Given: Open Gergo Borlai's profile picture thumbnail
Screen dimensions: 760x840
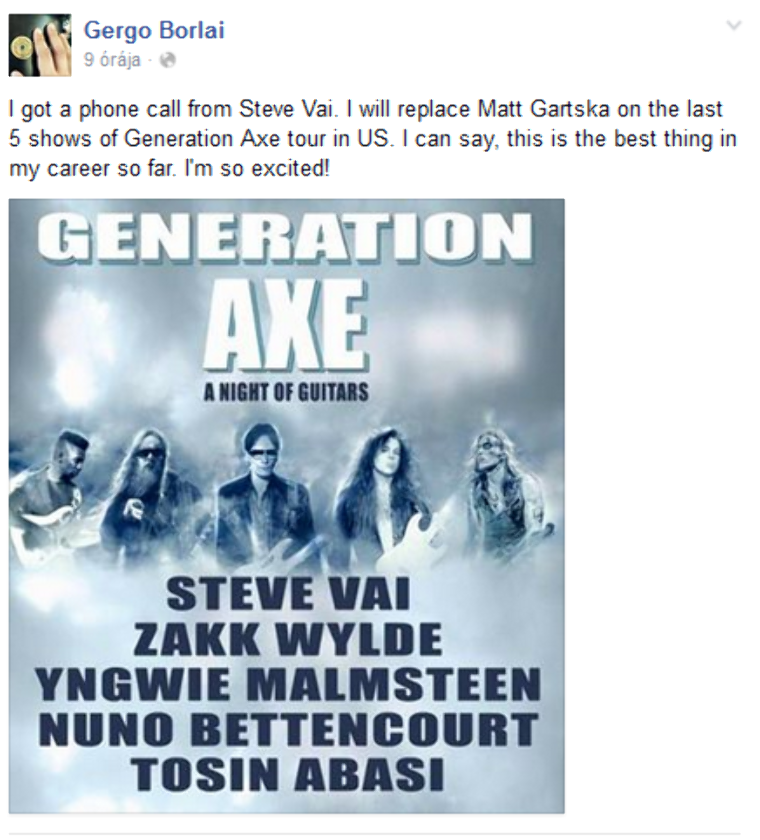Looking at the screenshot, I should coord(40,45).
